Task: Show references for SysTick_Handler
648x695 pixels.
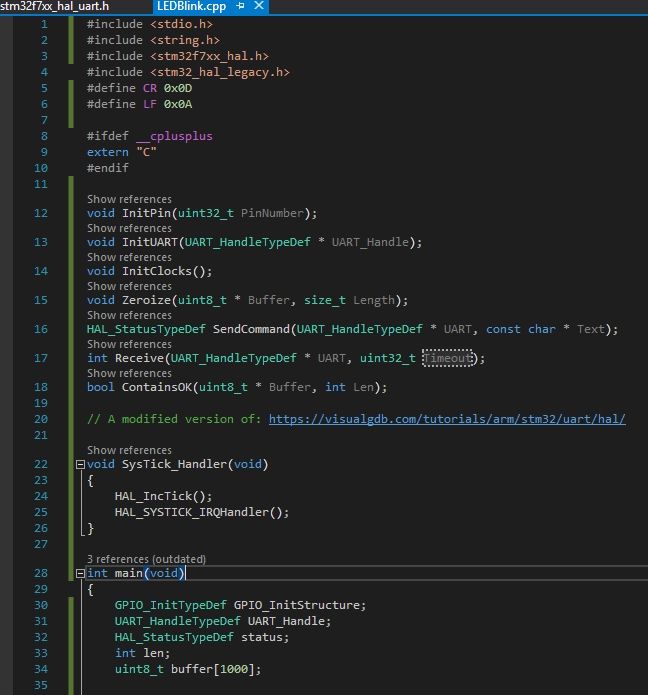Action: coord(129,450)
